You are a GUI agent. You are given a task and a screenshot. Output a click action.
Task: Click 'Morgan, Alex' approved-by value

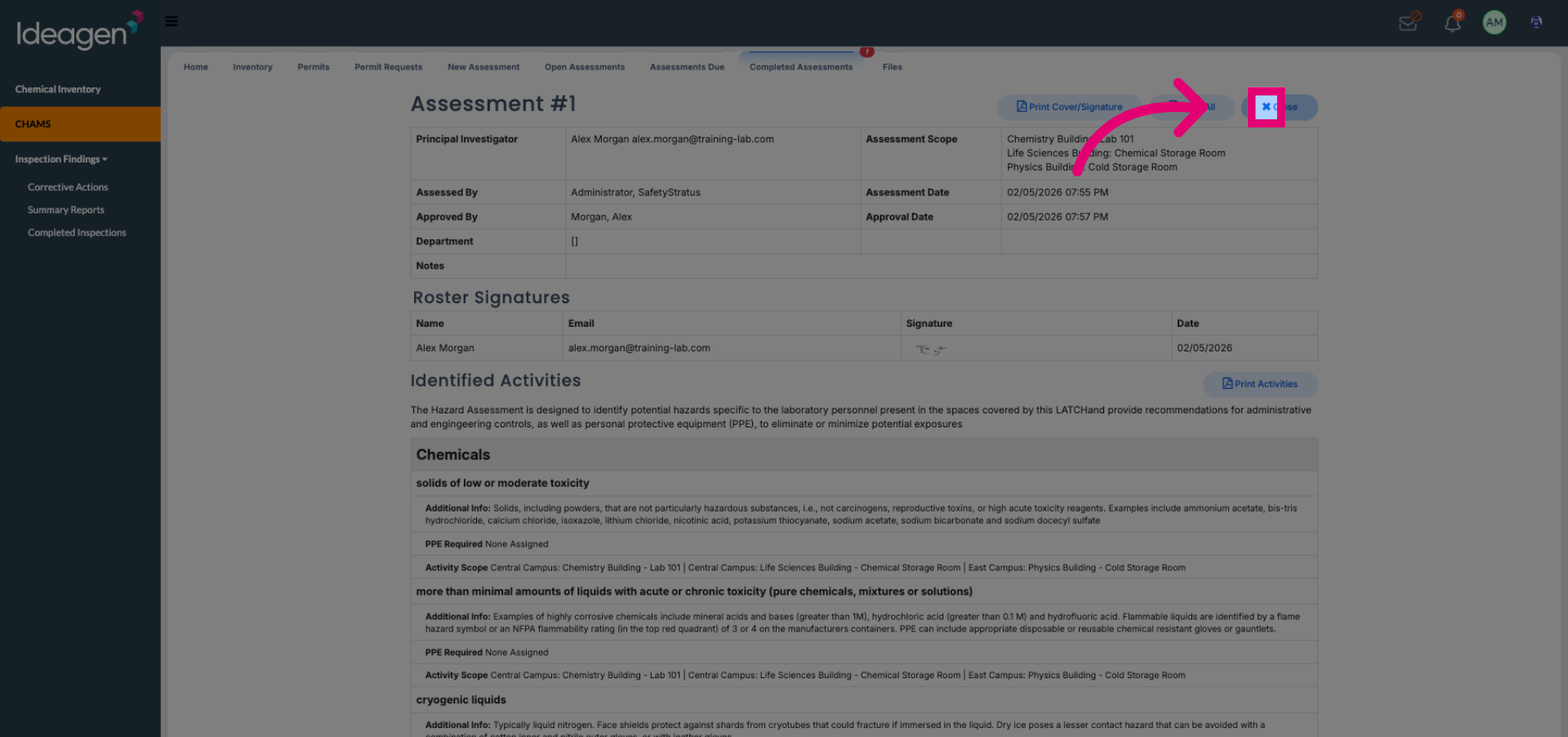point(601,217)
